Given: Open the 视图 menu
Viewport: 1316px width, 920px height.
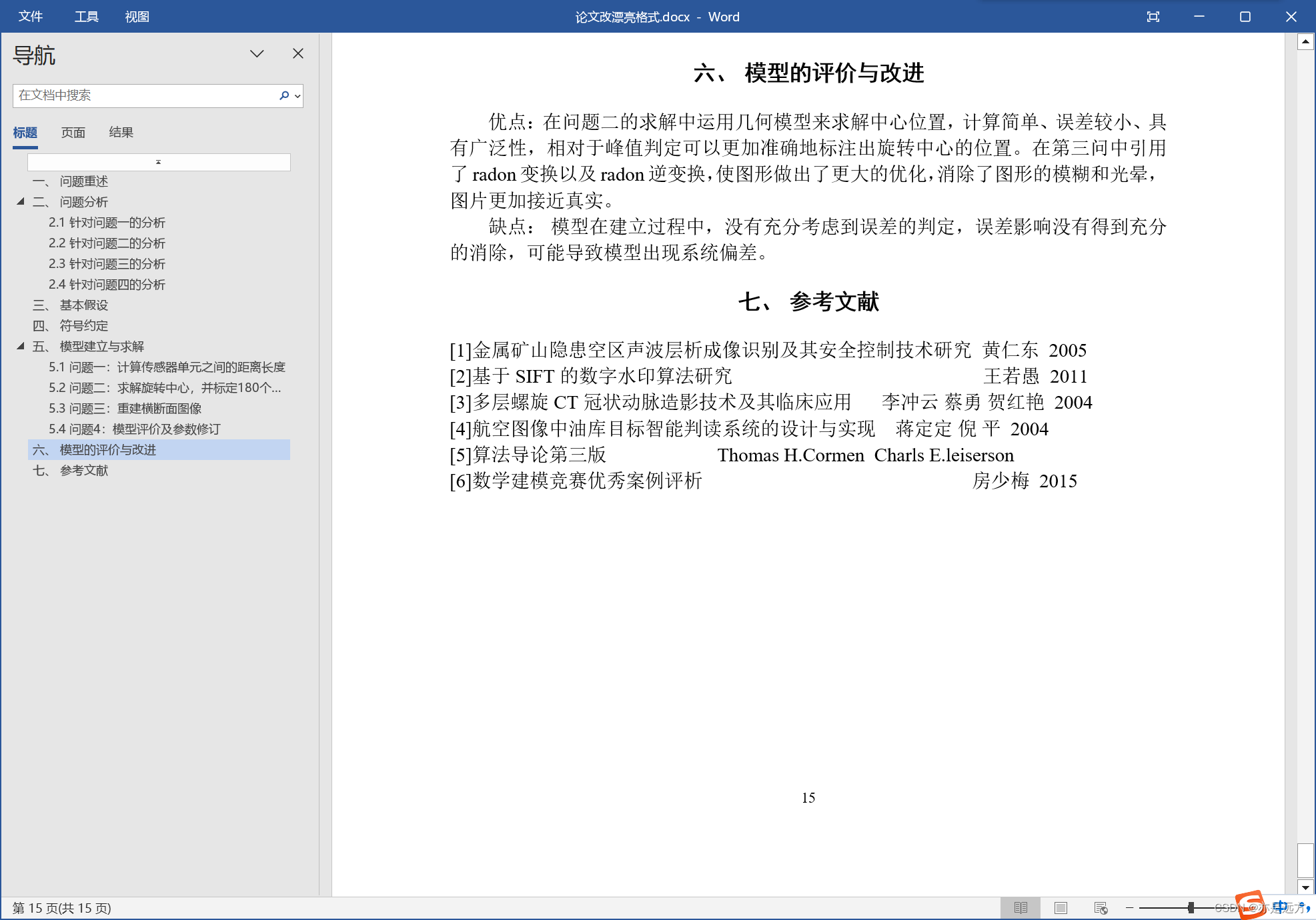Looking at the screenshot, I should click(137, 17).
